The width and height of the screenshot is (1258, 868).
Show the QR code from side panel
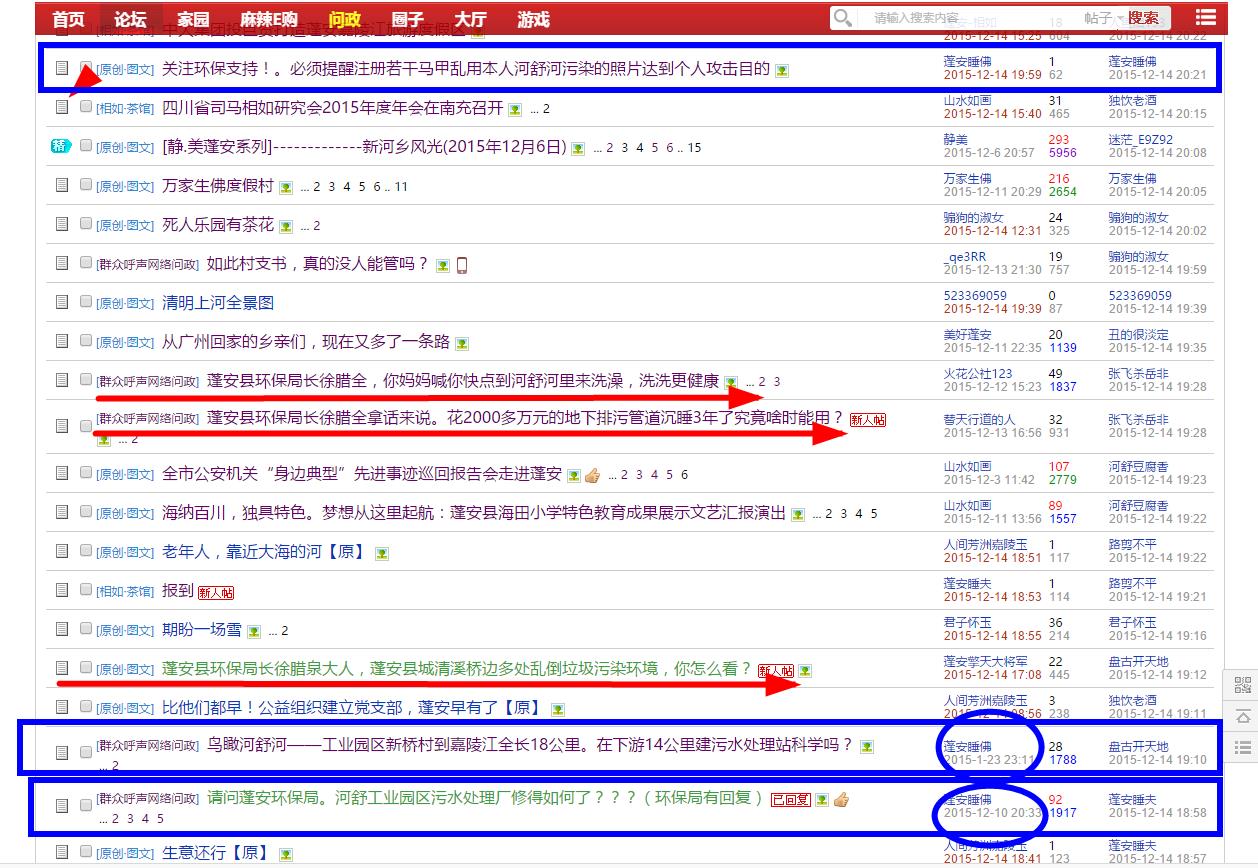pos(1242,686)
